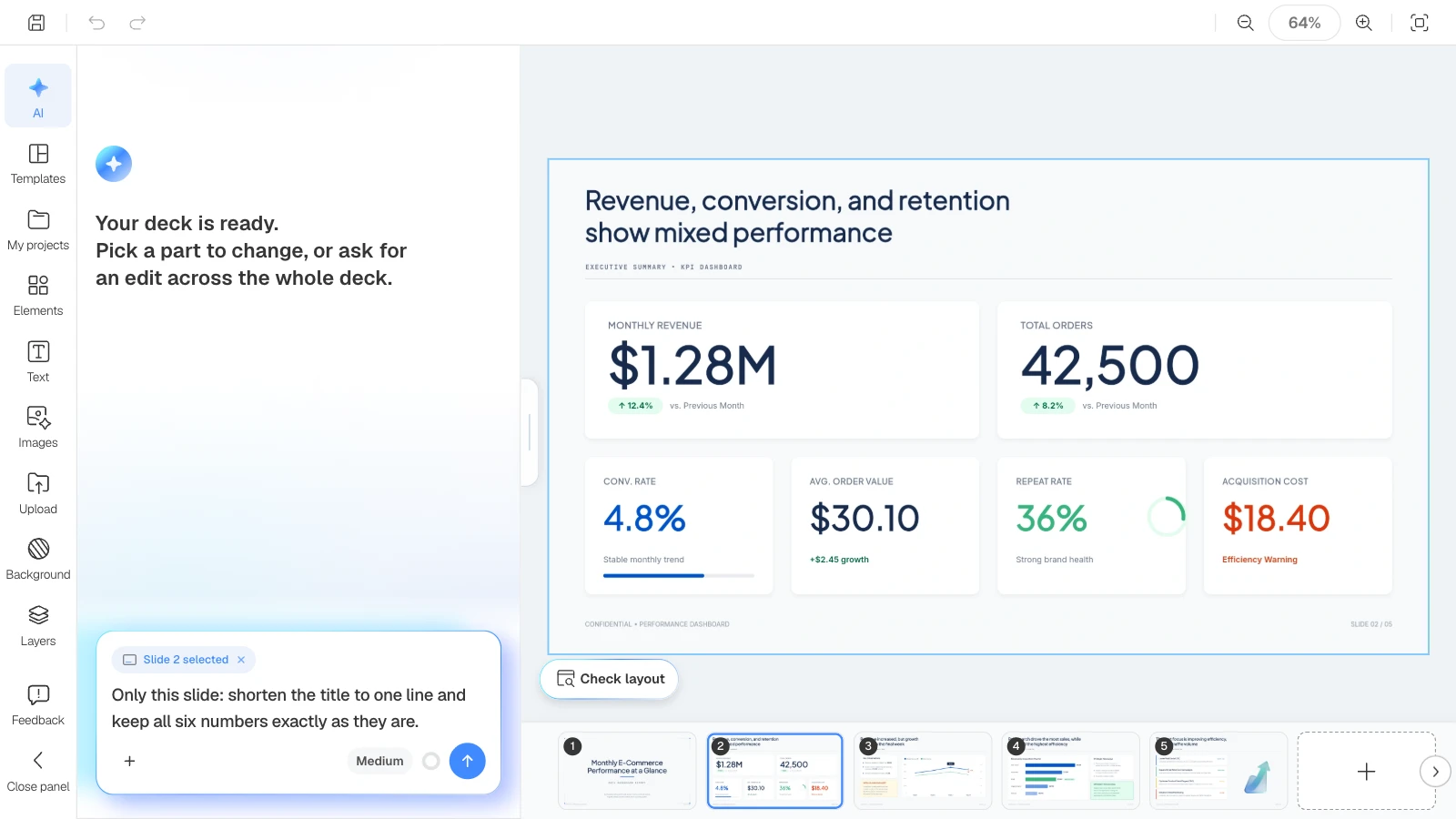Add a new slide with plus box

pos(1366,771)
